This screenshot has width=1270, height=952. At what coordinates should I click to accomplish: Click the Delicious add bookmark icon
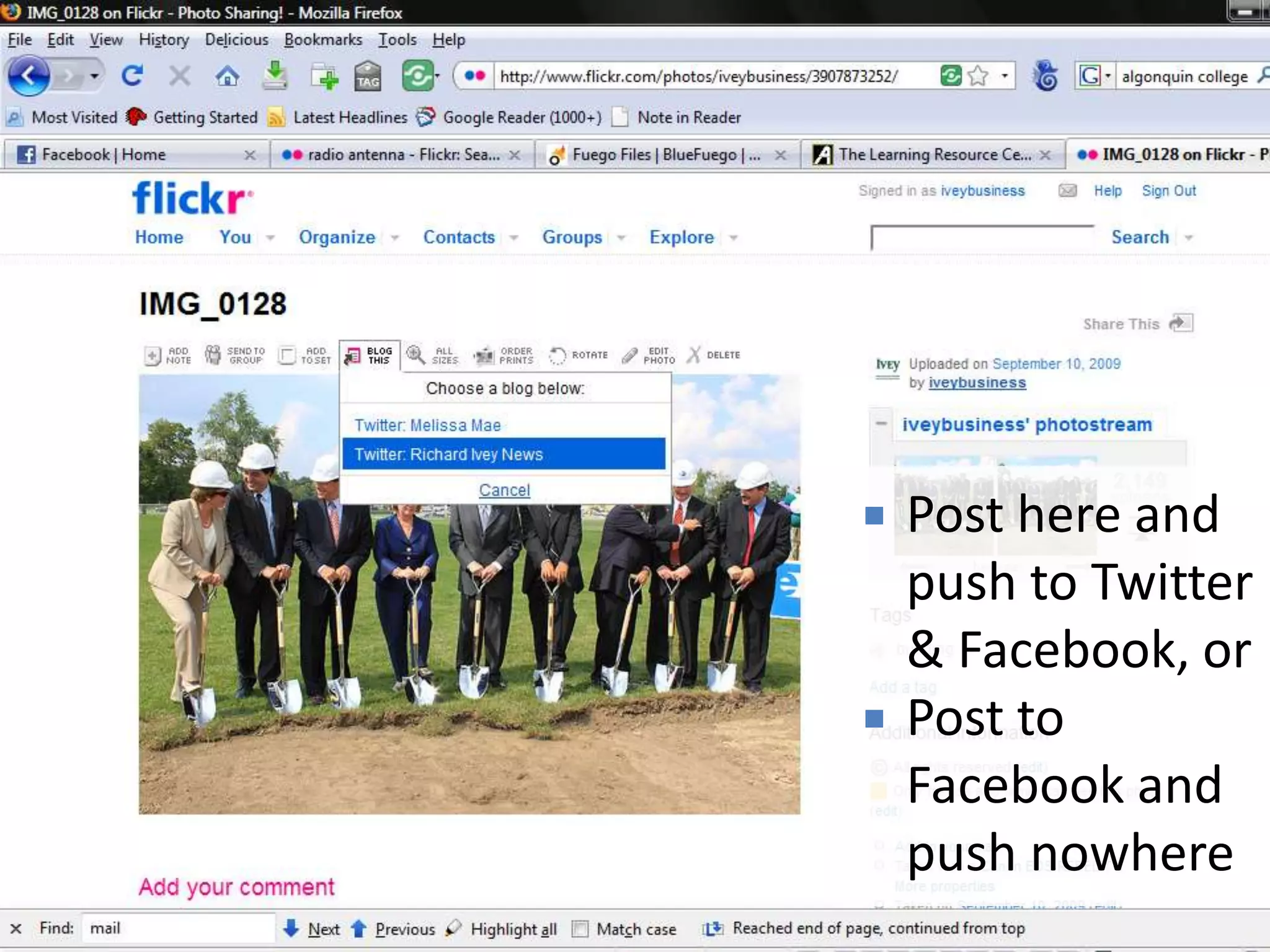click(x=324, y=76)
